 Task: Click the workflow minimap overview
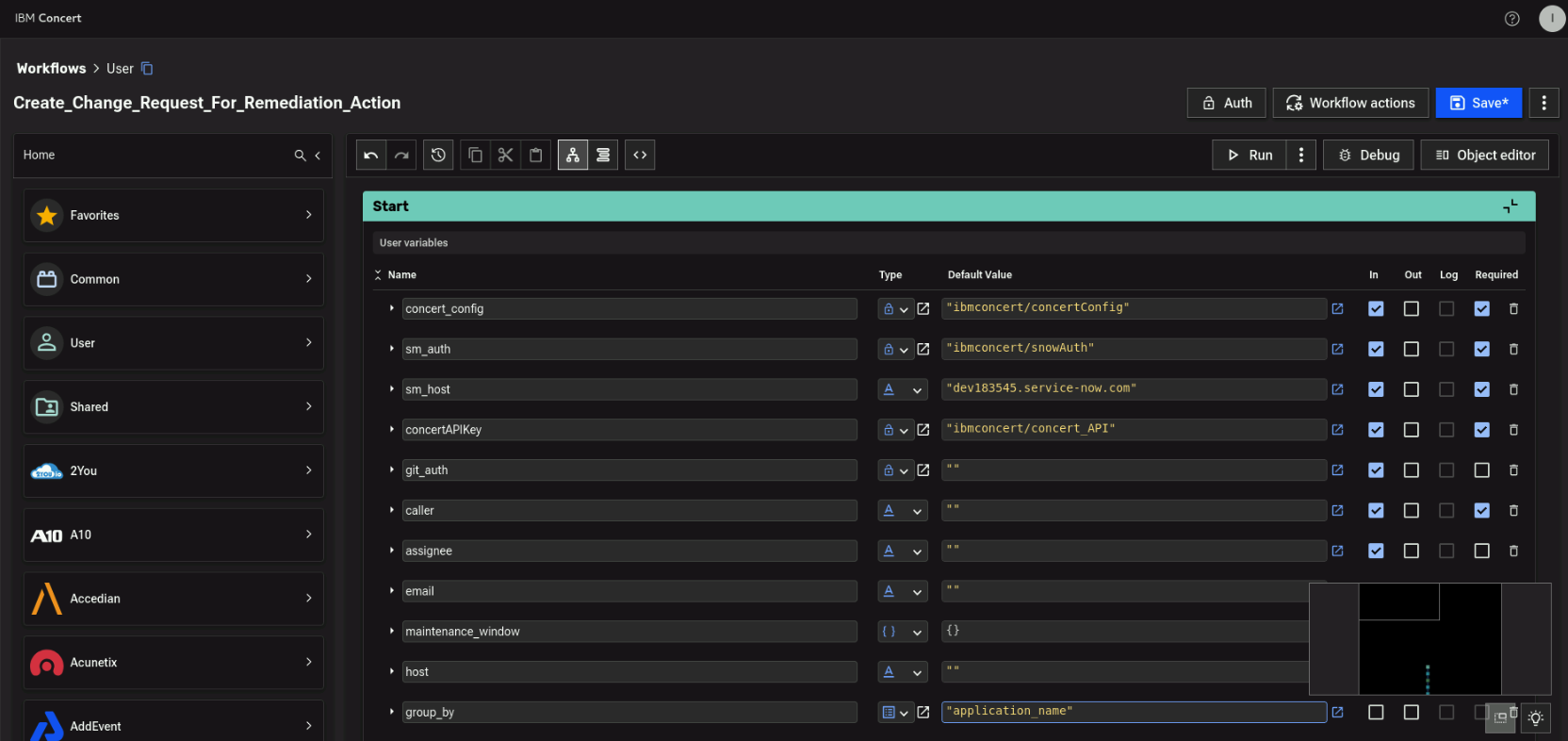pos(1429,639)
